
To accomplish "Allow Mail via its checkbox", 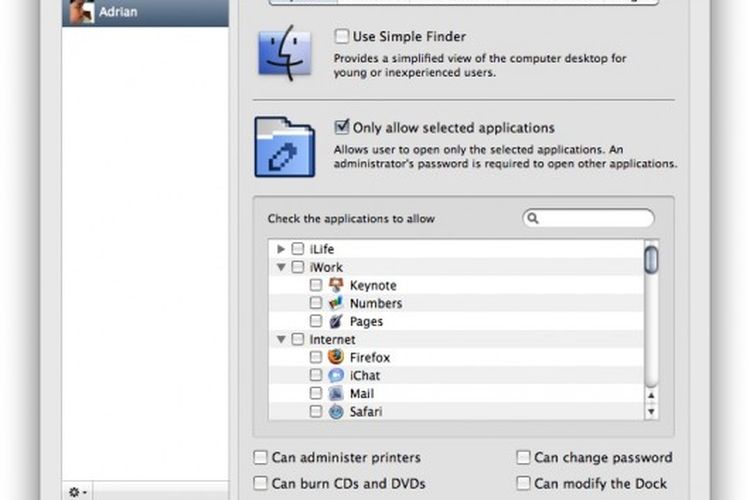I will pos(316,393).
